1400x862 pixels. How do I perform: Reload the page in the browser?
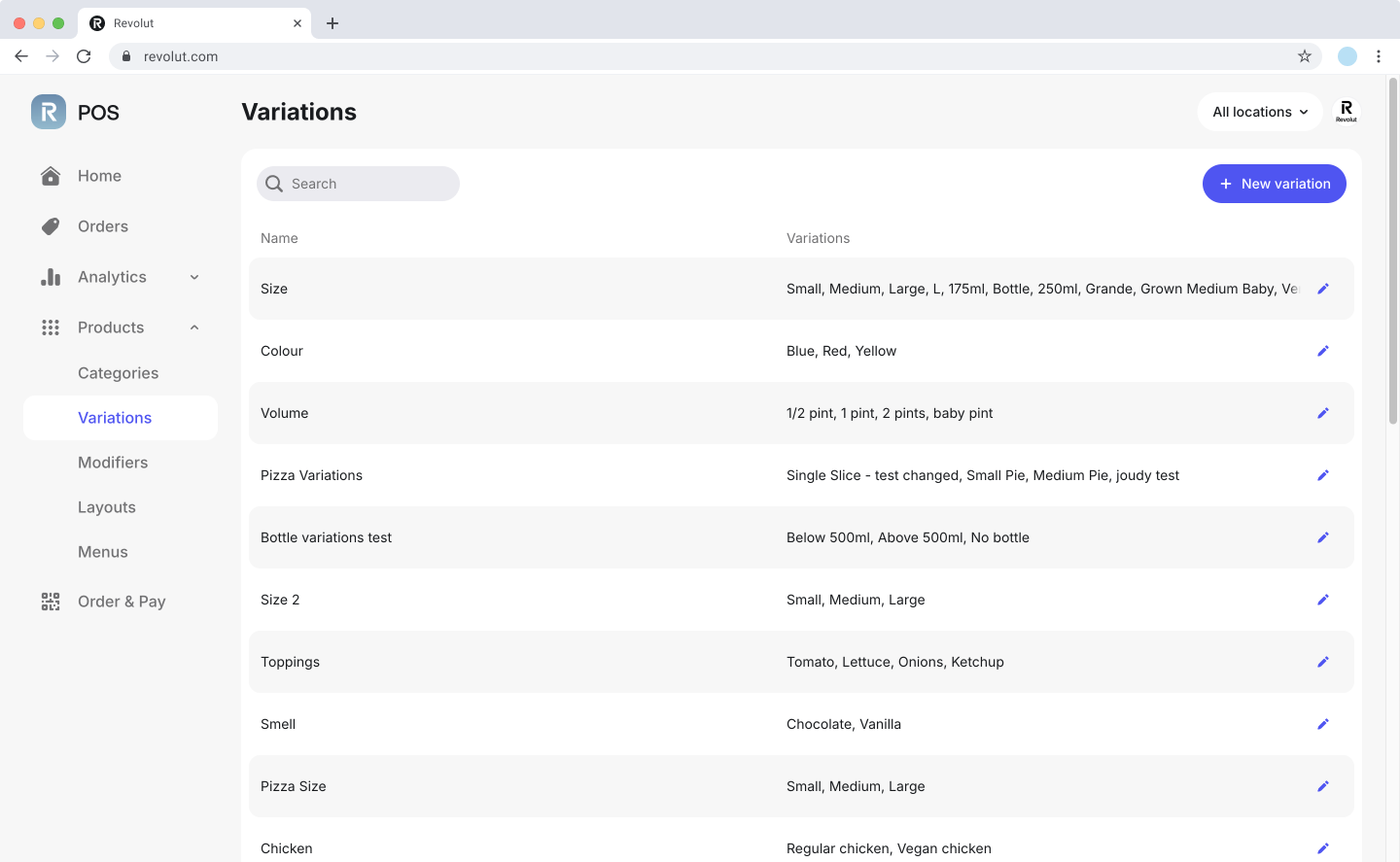point(84,56)
